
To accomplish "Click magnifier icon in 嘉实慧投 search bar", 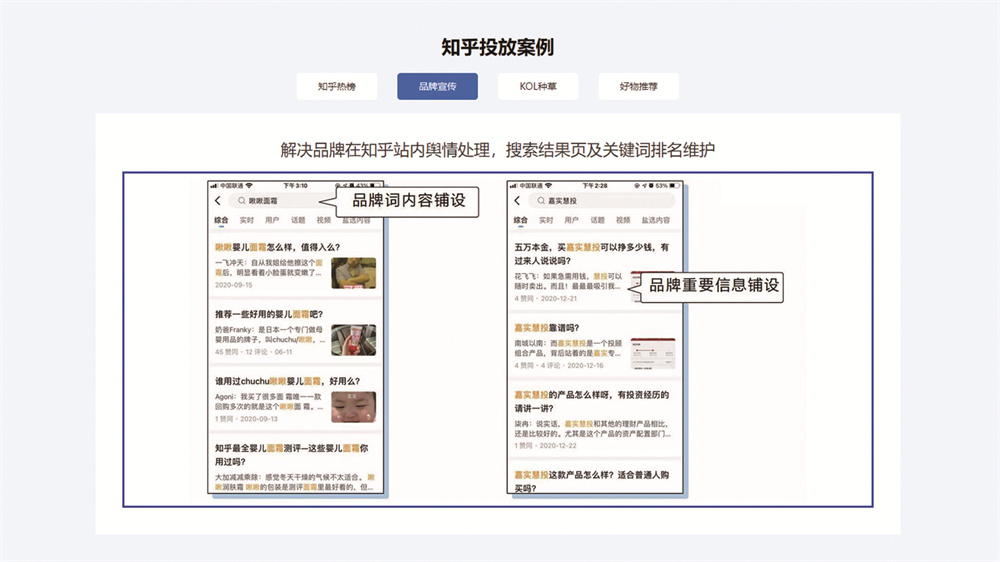I will pyautogui.click(x=539, y=201).
